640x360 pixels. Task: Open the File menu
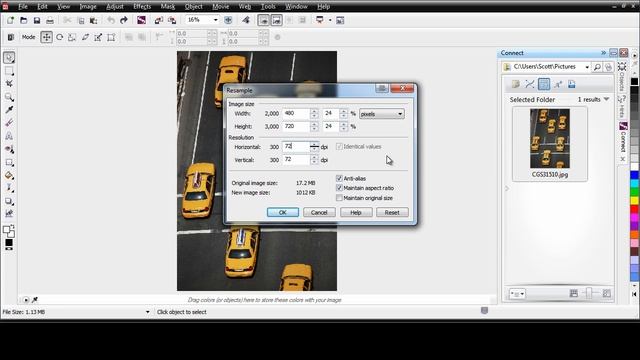22,7
